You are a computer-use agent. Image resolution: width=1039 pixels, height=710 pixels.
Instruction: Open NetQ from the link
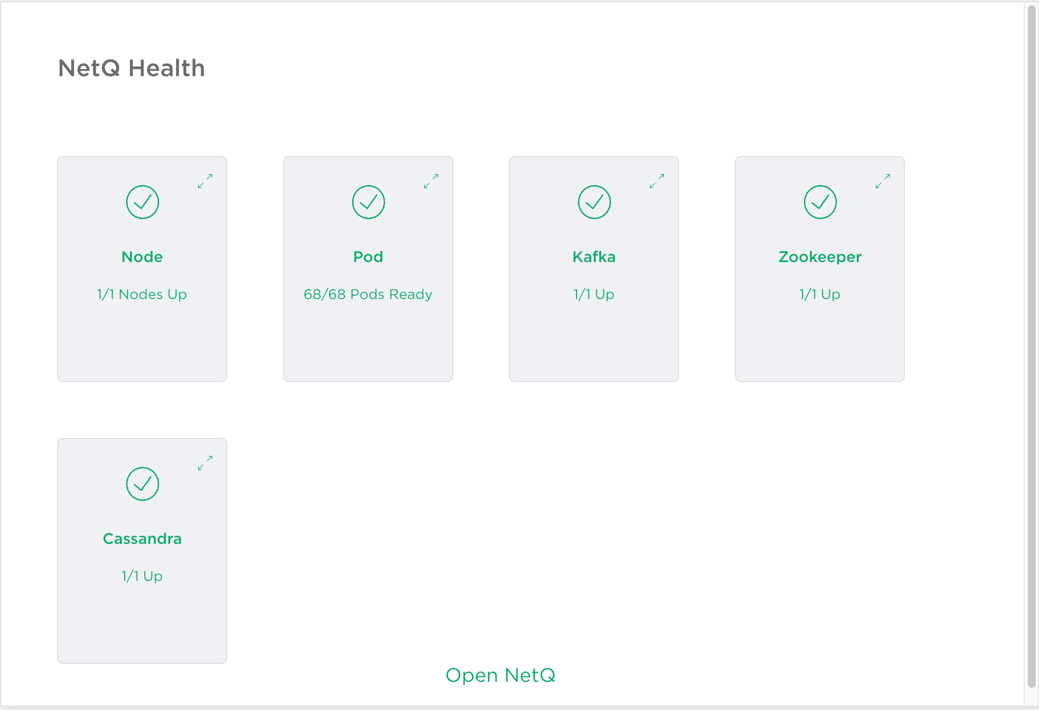(500, 675)
